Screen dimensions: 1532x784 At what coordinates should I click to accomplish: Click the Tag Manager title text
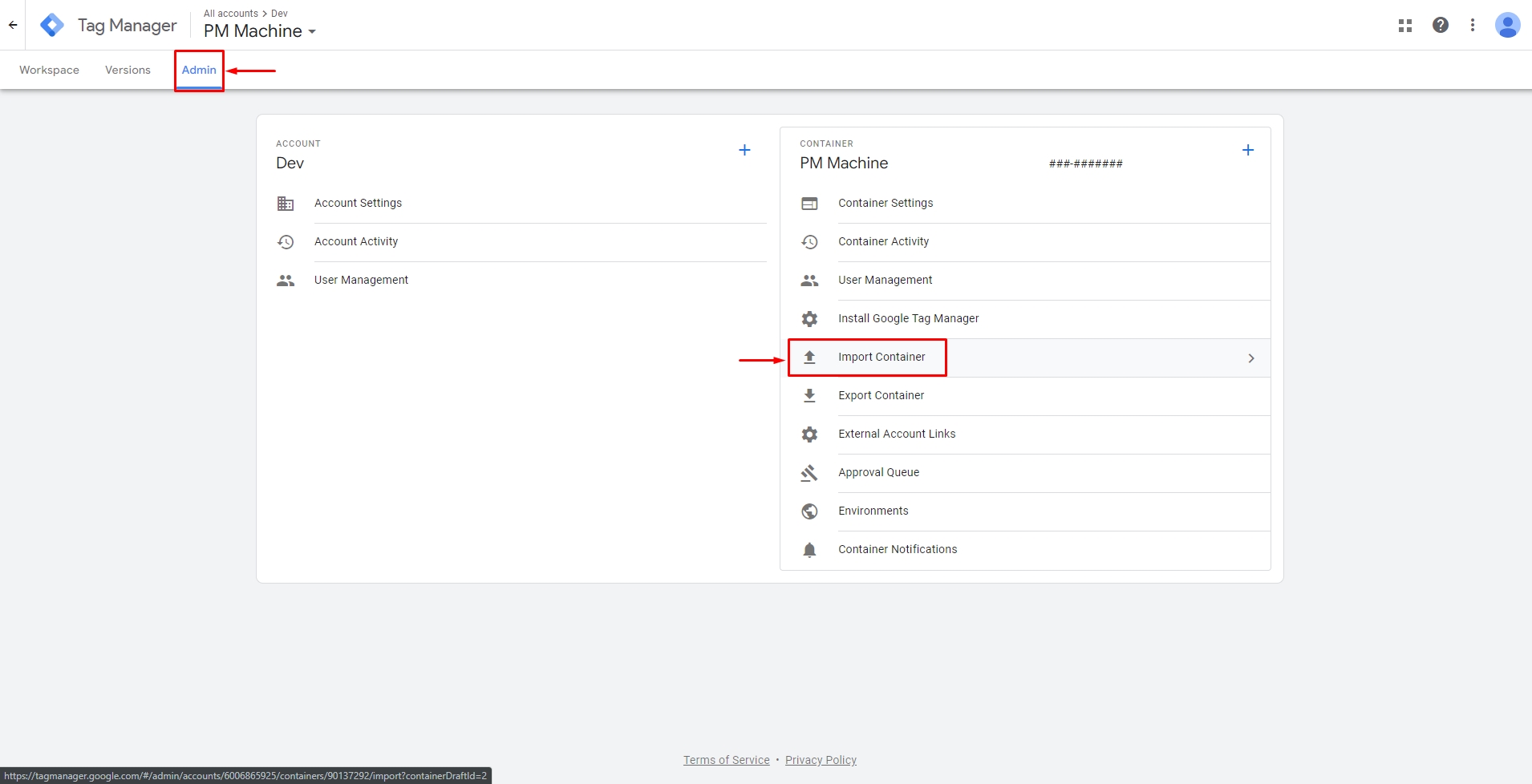pos(127,26)
